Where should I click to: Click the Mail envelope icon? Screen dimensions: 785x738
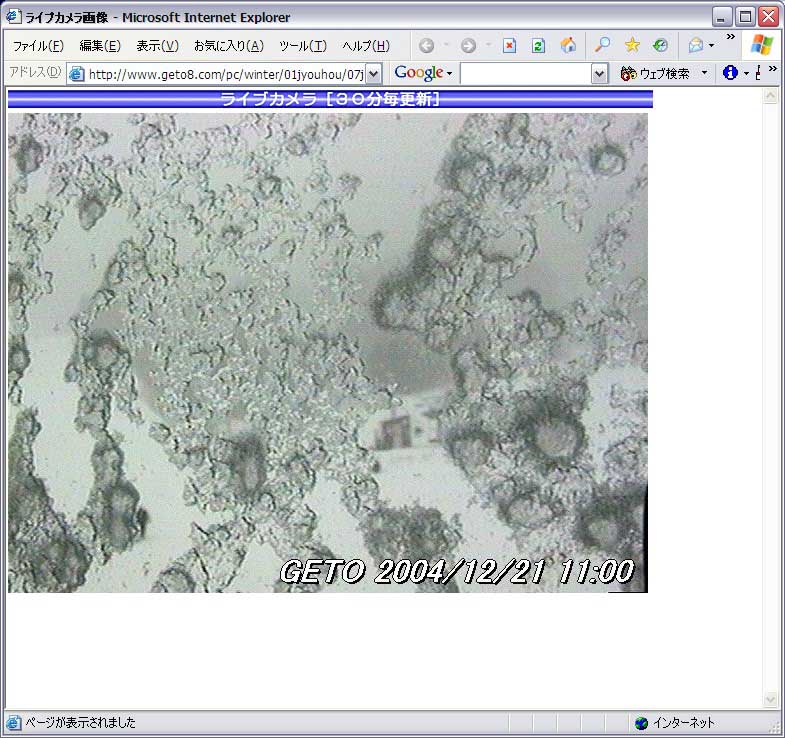[x=695, y=46]
